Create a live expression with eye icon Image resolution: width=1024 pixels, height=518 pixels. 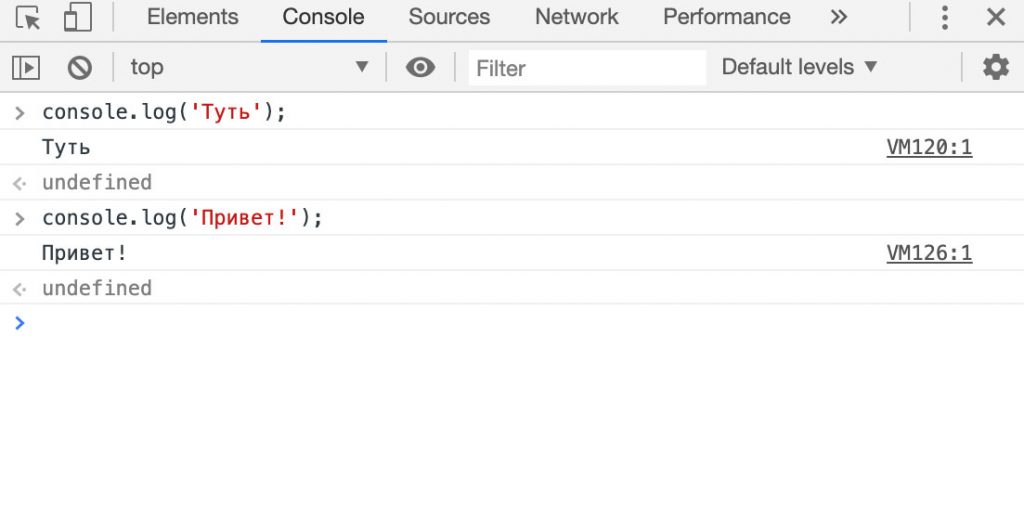(420, 68)
